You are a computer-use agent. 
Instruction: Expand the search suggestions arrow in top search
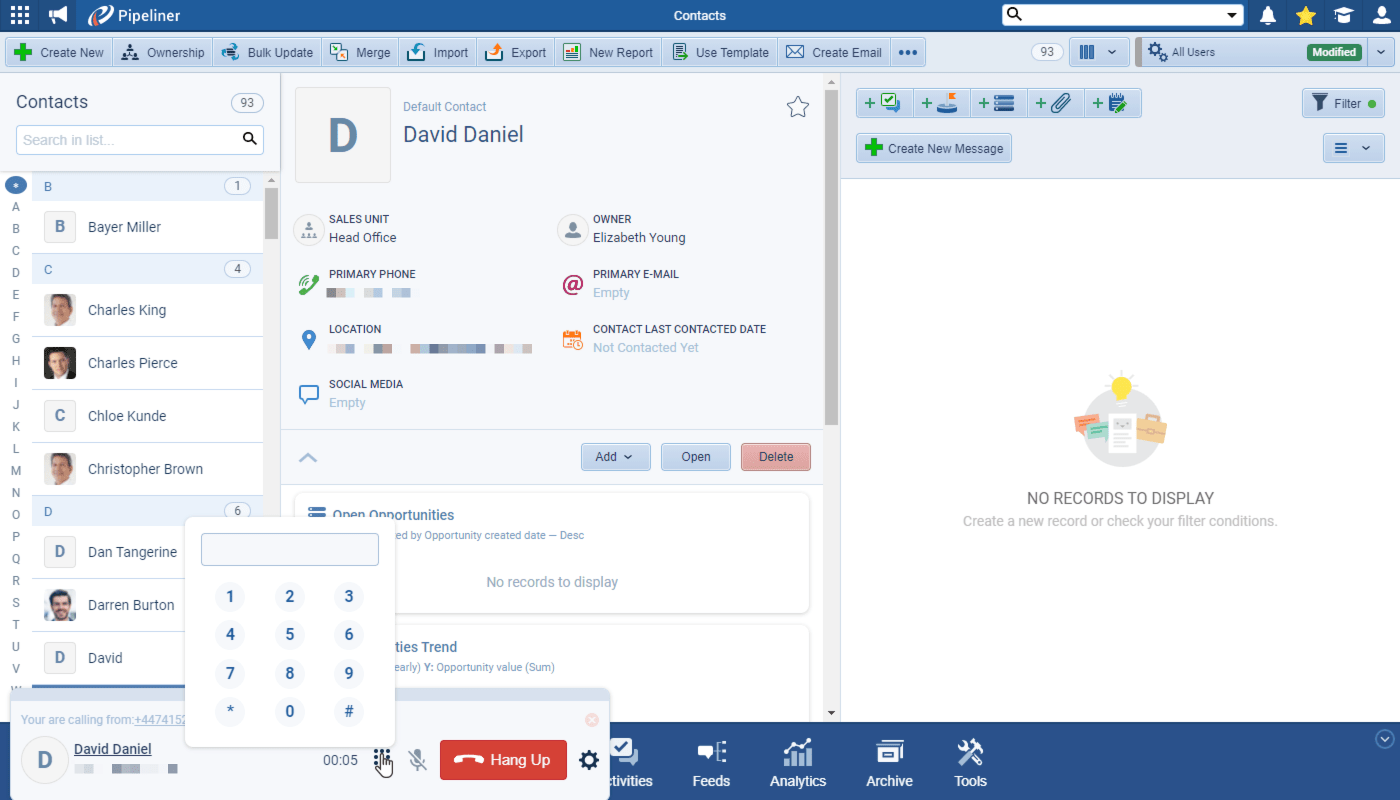[1233, 14]
